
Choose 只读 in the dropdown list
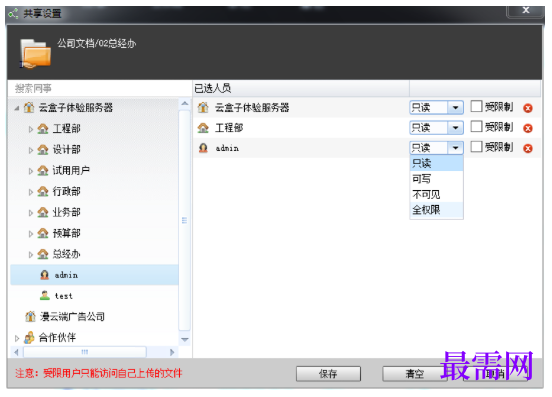[x=437, y=163]
